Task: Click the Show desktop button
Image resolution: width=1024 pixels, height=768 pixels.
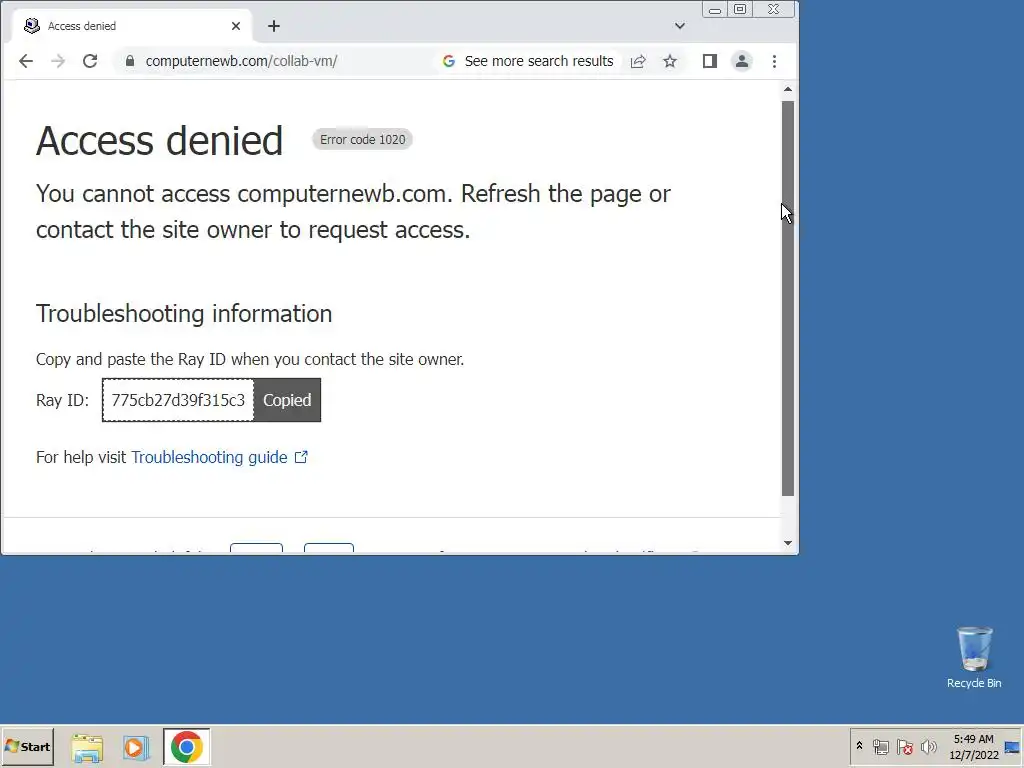Action: pos(1013,746)
